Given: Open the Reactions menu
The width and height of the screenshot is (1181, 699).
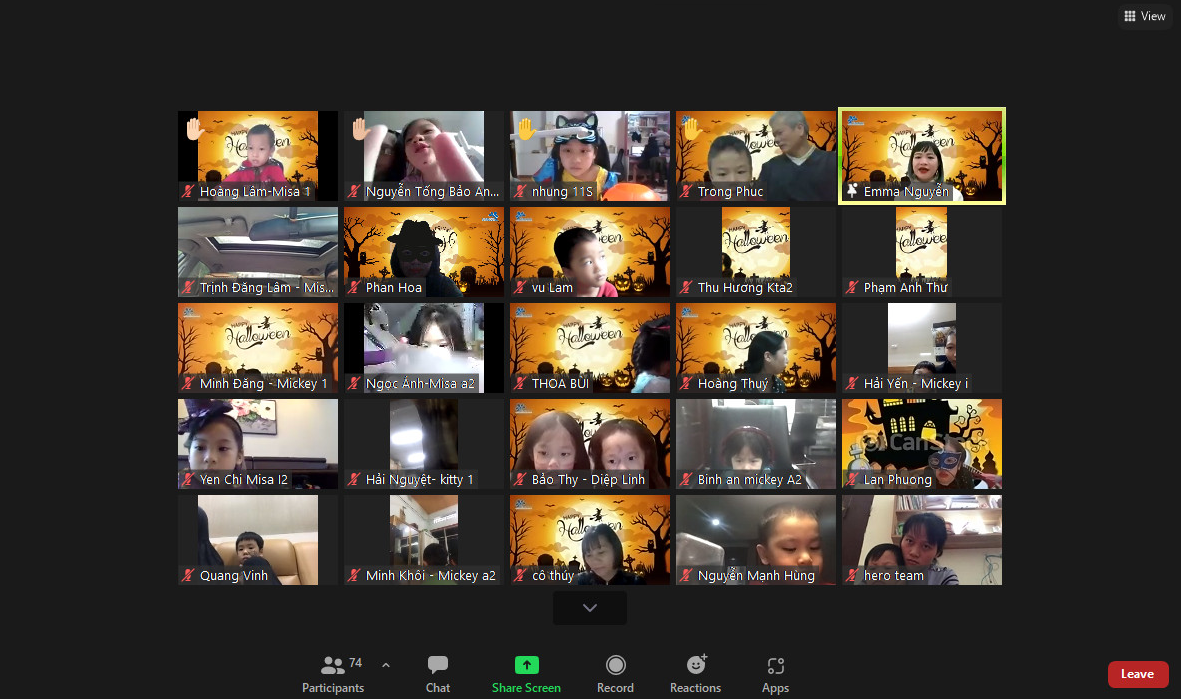Looking at the screenshot, I should click(696, 673).
